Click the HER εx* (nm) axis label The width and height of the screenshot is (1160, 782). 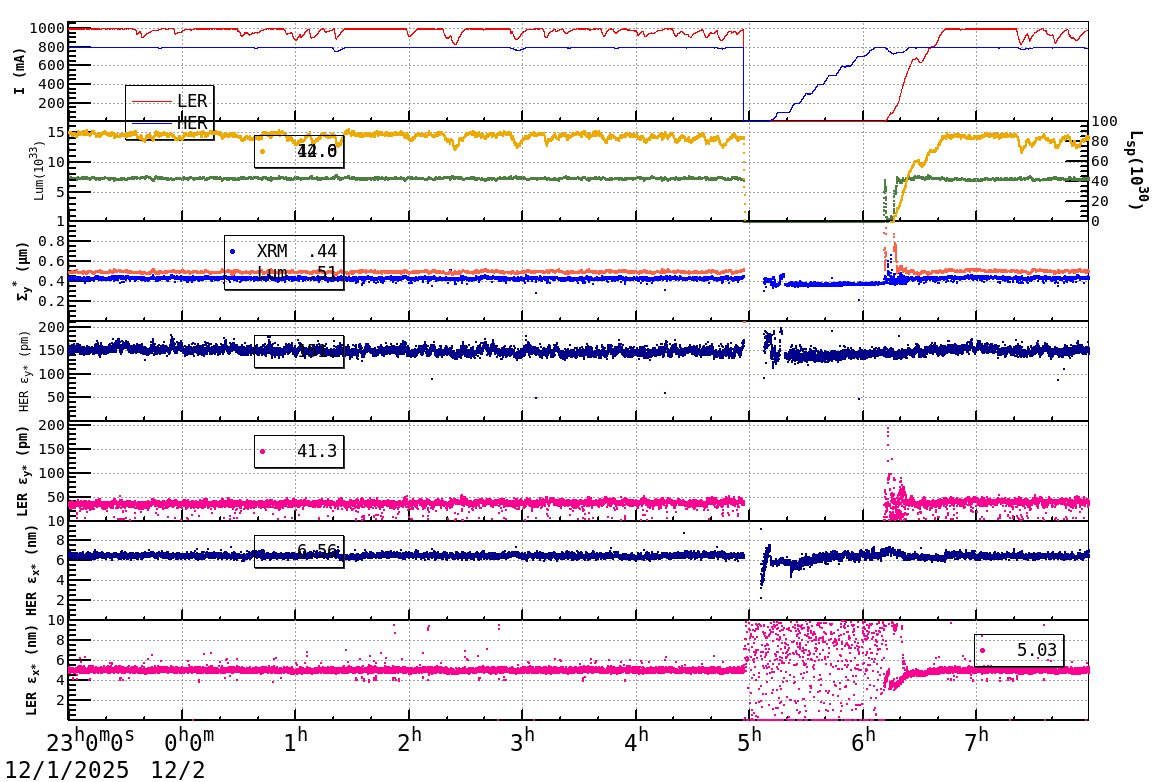(x=32, y=570)
